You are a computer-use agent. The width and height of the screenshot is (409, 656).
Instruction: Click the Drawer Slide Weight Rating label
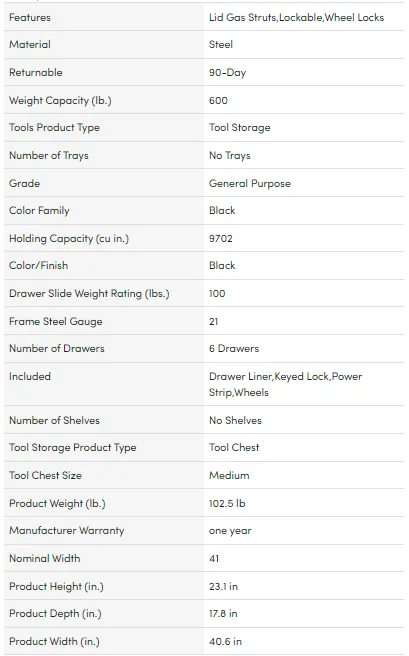(x=89, y=293)
